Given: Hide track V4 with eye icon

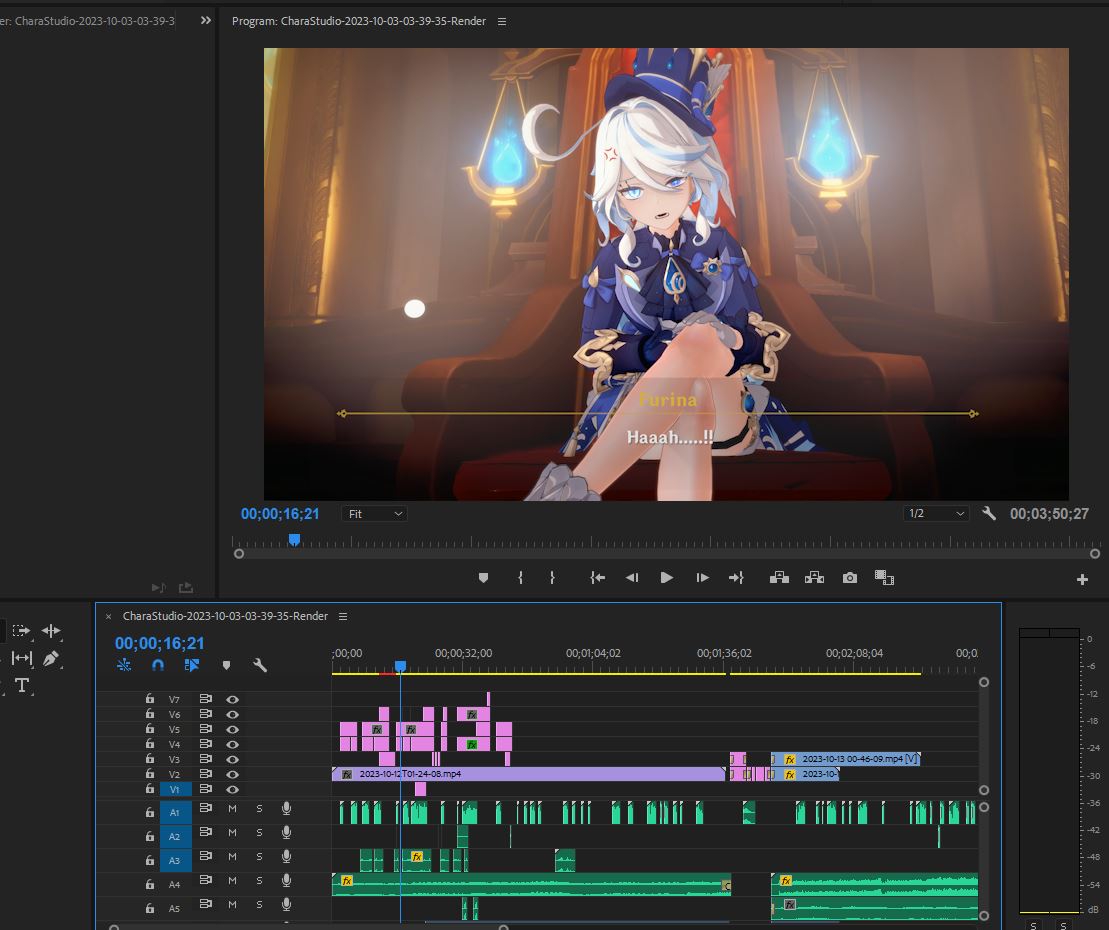Looking at the screenshot, I should coord(232,744).
